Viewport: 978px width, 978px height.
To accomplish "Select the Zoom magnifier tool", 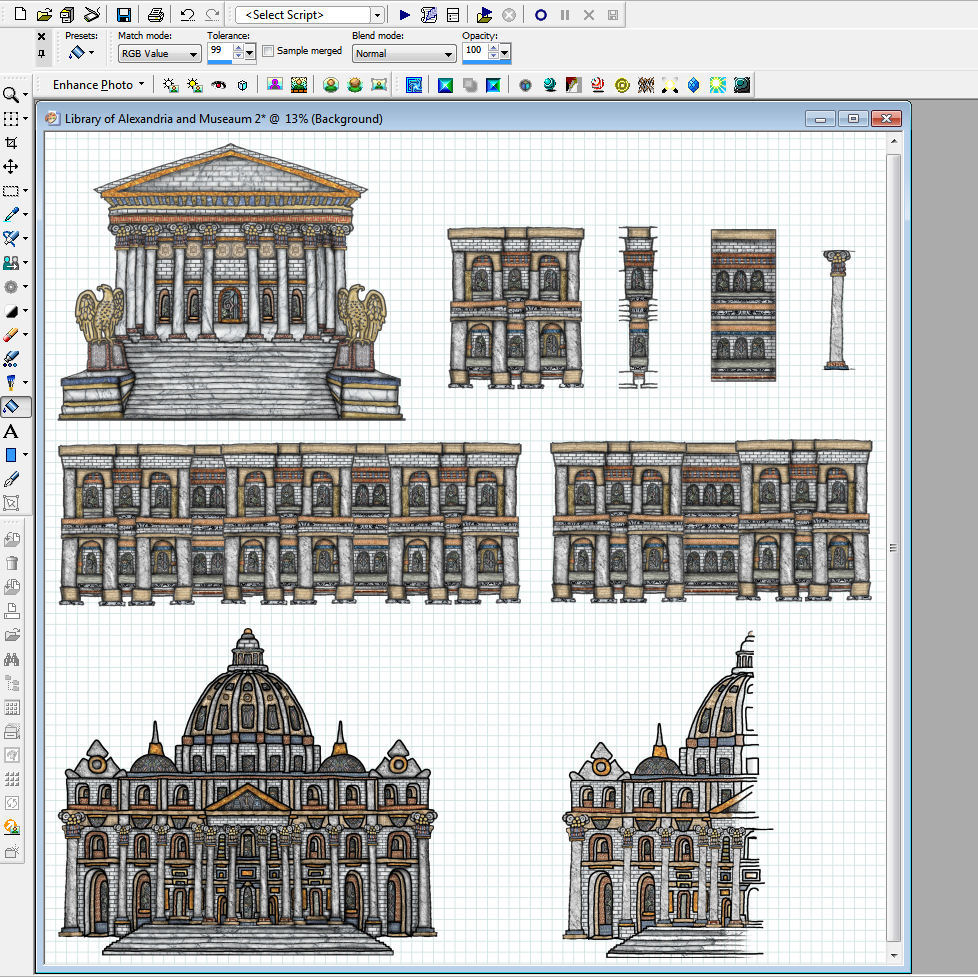I will click(11, 95).
